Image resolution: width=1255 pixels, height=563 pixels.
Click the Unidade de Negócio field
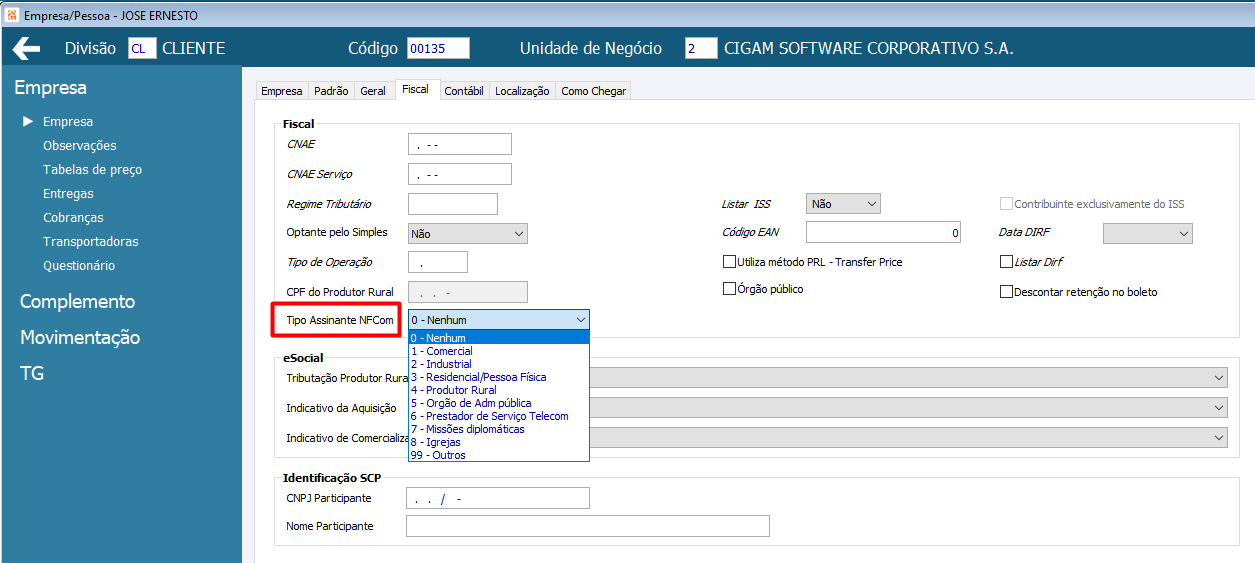click(x=701, y=49)
